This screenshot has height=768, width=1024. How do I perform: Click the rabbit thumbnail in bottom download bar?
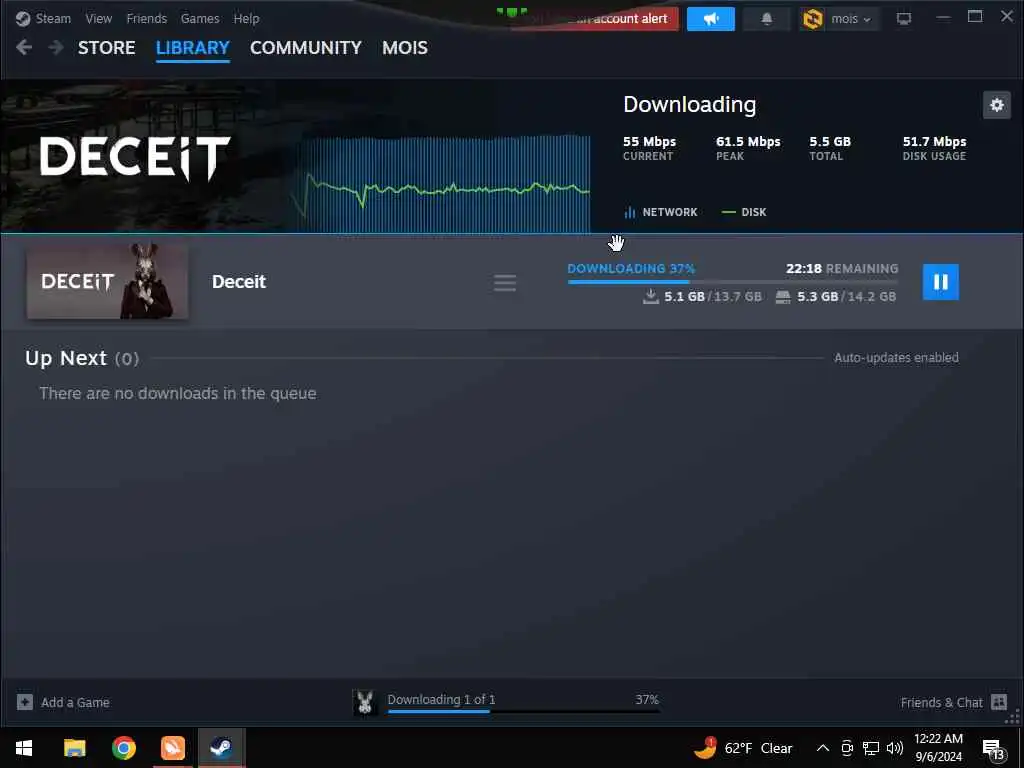[x=365, y=702]
